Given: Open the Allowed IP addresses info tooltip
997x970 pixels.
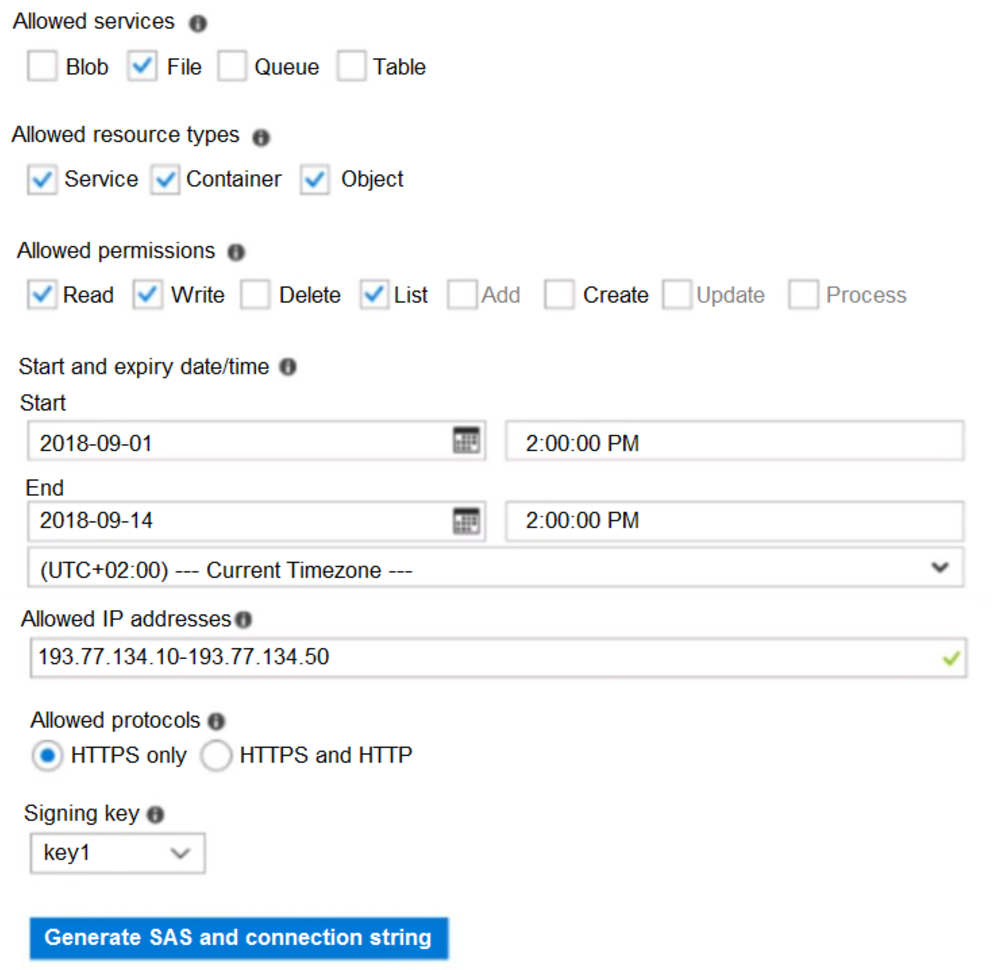Looking at the screenshot, I should pyautogui.click(x=245, y=619).
